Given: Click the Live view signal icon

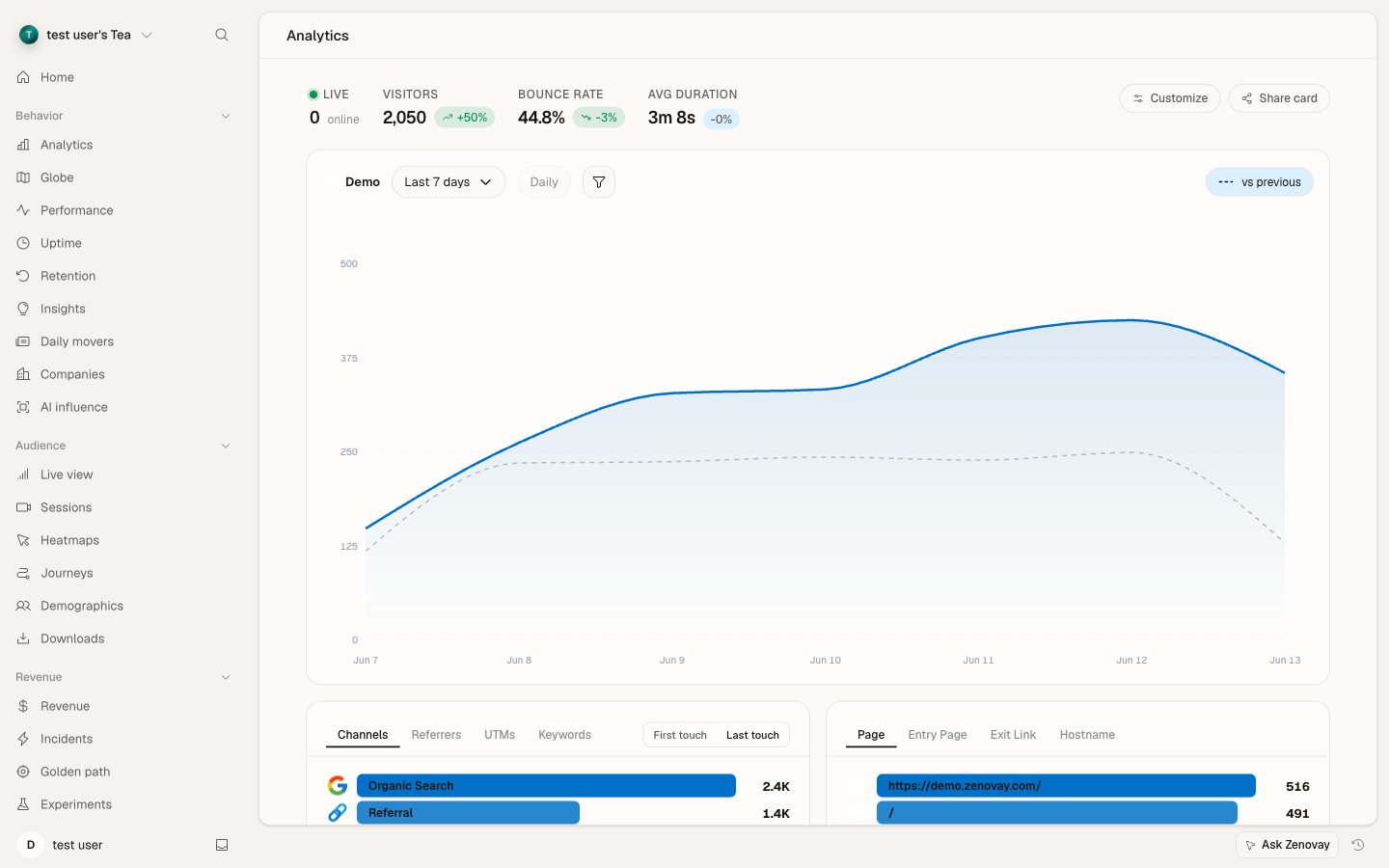Looking at the screenshot, I should 23,475.
